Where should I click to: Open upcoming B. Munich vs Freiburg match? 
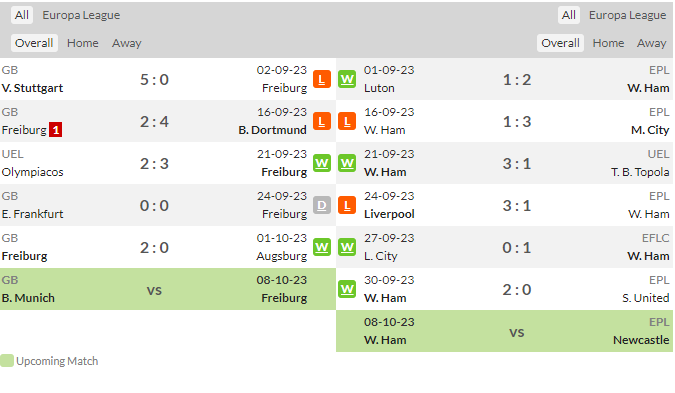(x=168, y=289)
